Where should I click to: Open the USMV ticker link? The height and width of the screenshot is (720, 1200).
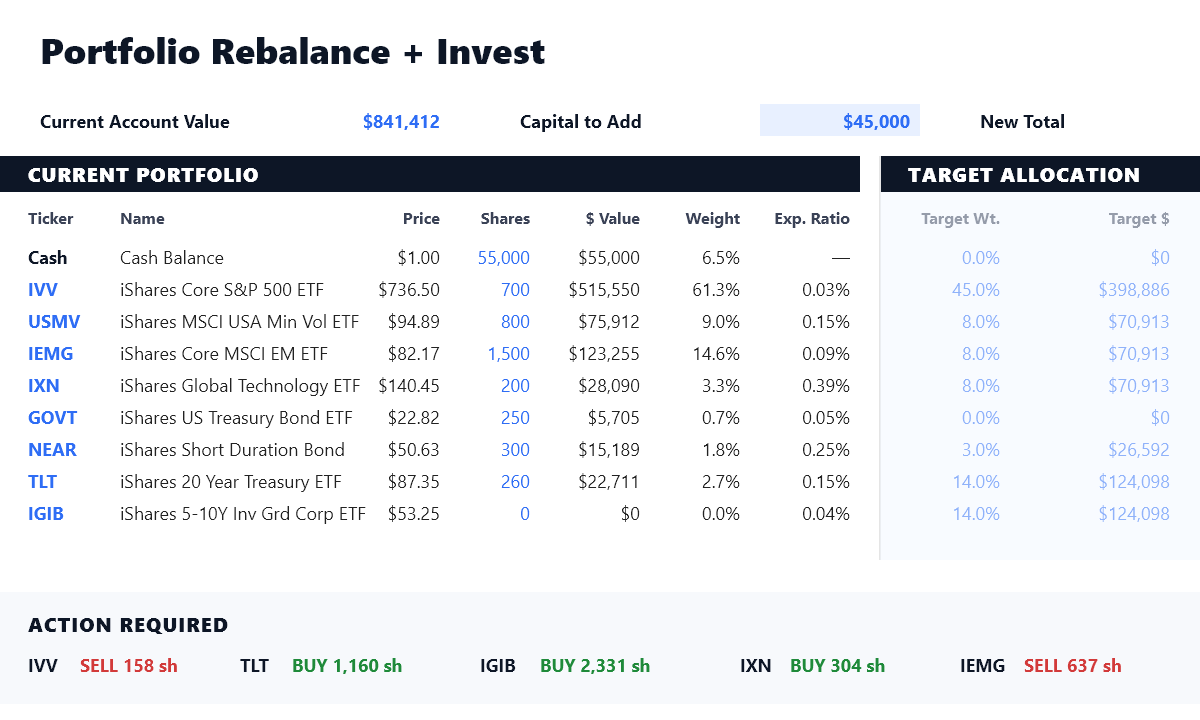pos(54,322)
